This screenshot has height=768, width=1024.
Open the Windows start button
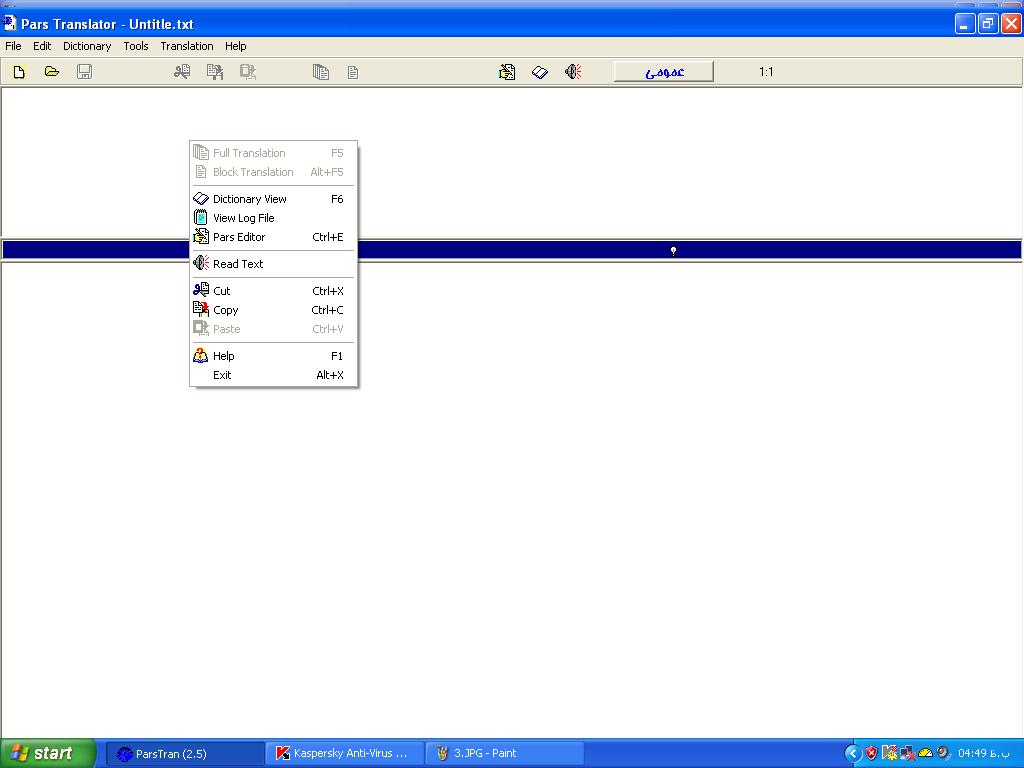[x=48, y=753]
